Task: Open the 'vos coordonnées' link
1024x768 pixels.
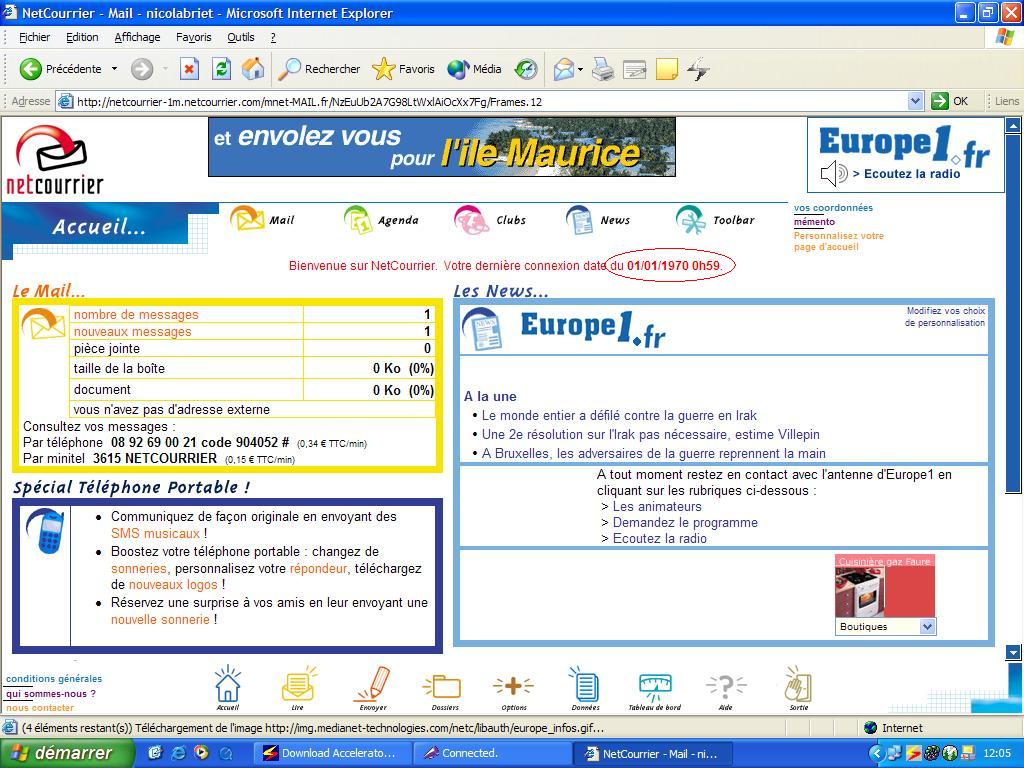Action: click(x=833, y=208)
